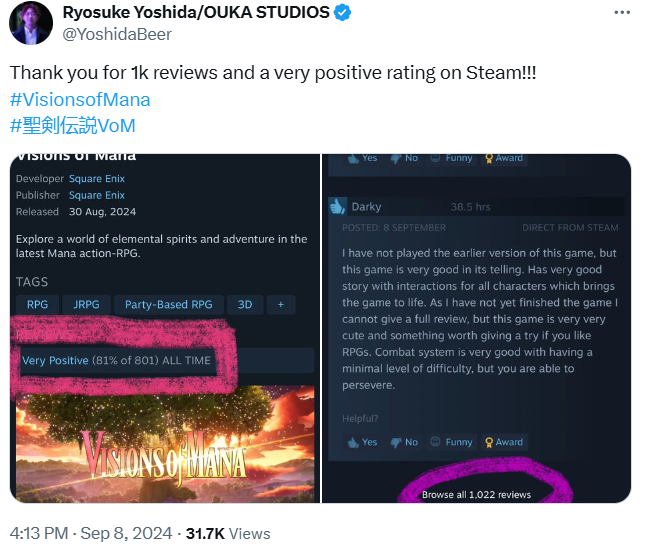Click No thumbs-down under Helpful?
The width and height of the screenshot is (647, 546).
[404, 441]
